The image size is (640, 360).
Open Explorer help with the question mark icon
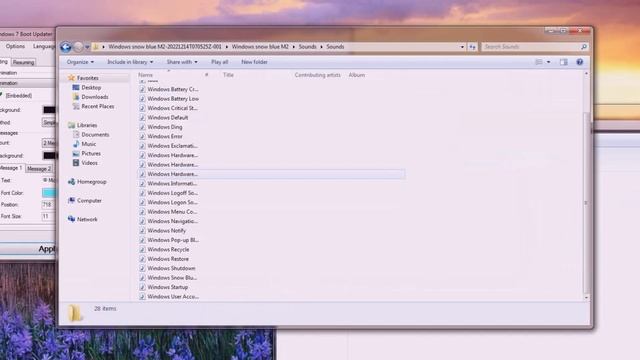580,62
